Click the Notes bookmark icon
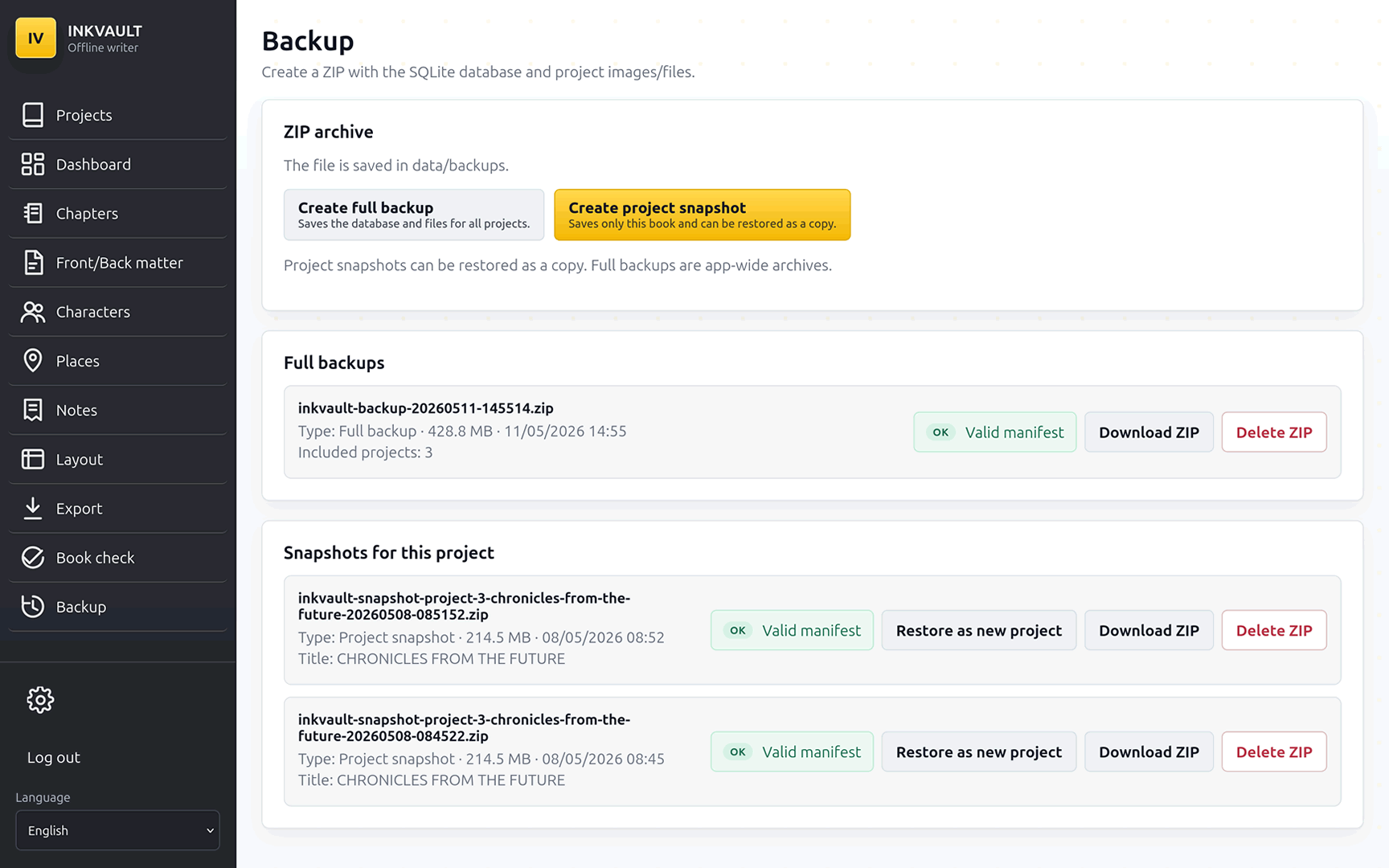Image resolution: width=1389 pixels, height=868 pixels. [x=33, y=410]
